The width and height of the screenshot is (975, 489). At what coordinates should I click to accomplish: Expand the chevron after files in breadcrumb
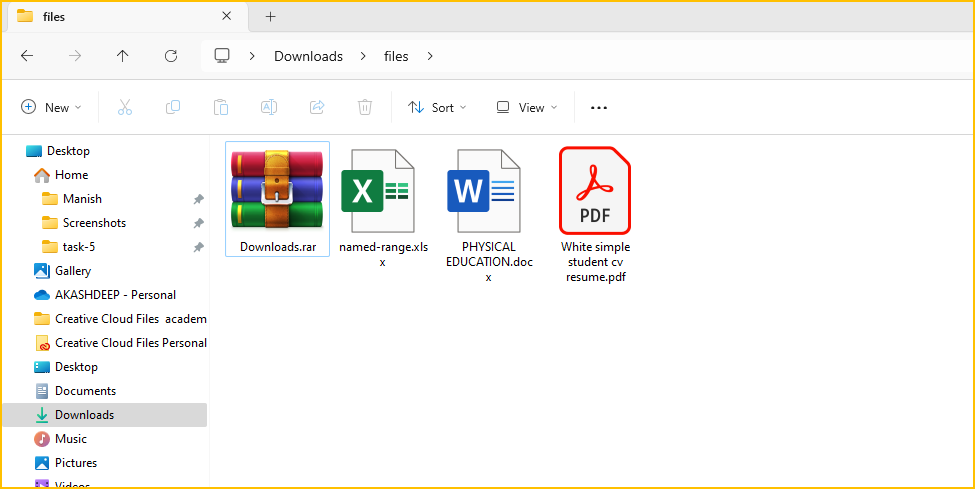coord(430,56)
